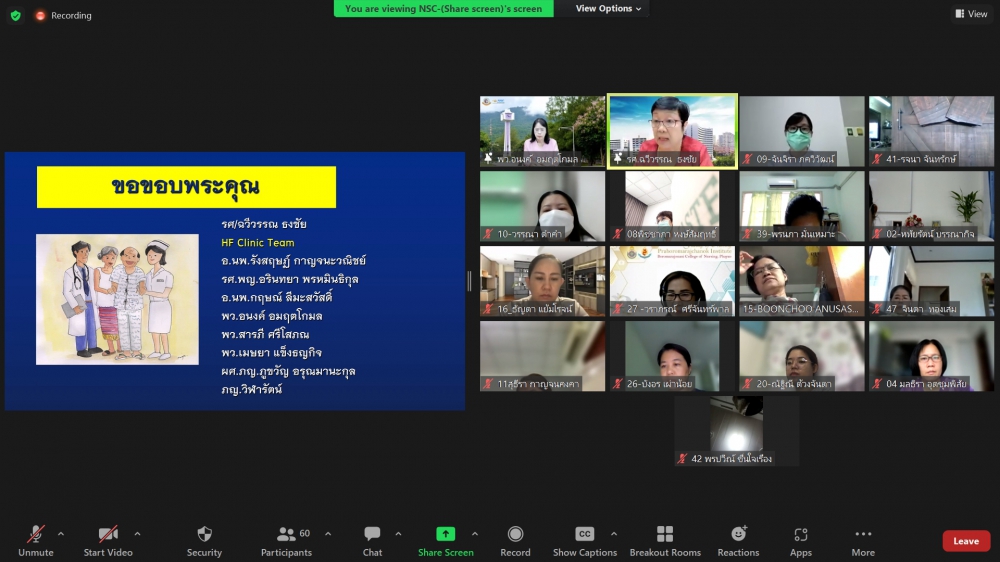Expand the View Options dropdown
The width and height of the screenshot is (1000, 562).
[610, 9]
